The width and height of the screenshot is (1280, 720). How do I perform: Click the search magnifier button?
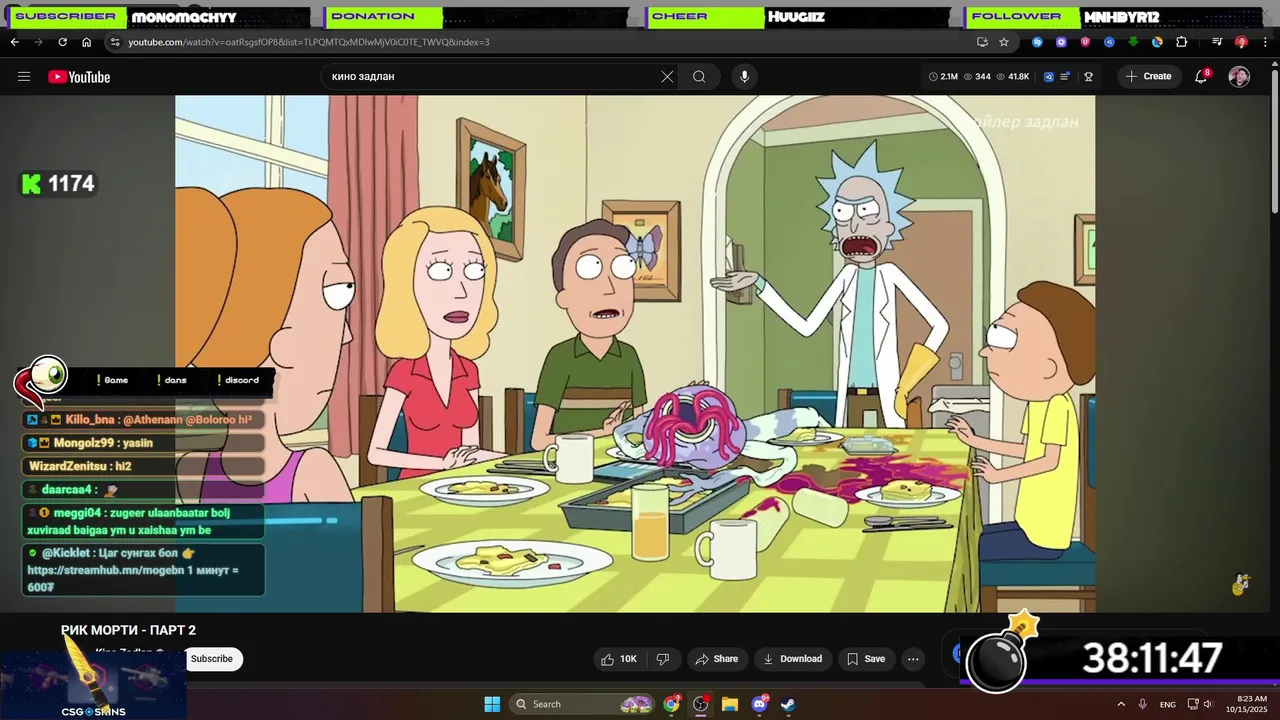[699, 77]
